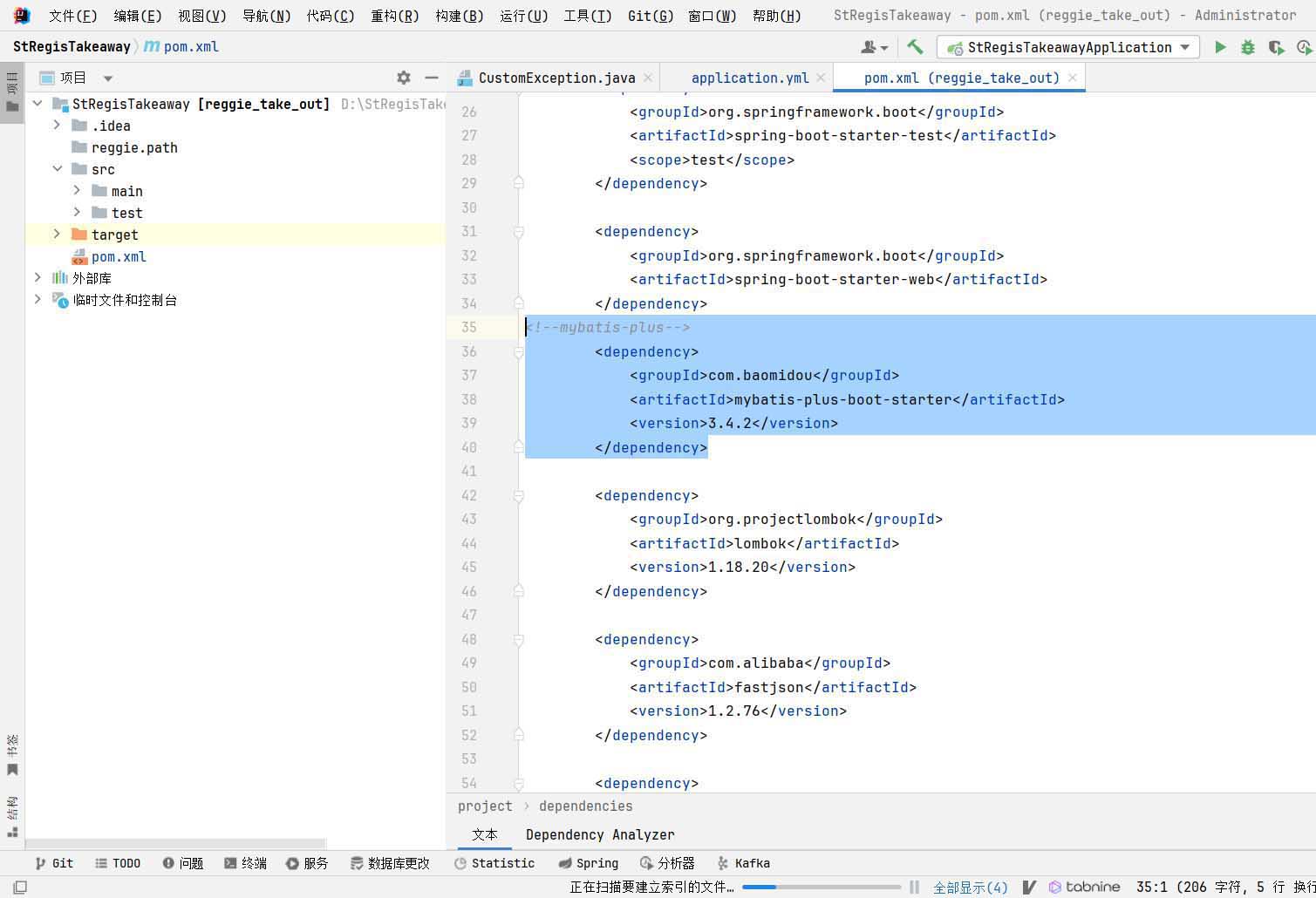The height and width of the screenshot is (898, 1316).
Task: Expand the .idea folder
Action: (58, 126)
